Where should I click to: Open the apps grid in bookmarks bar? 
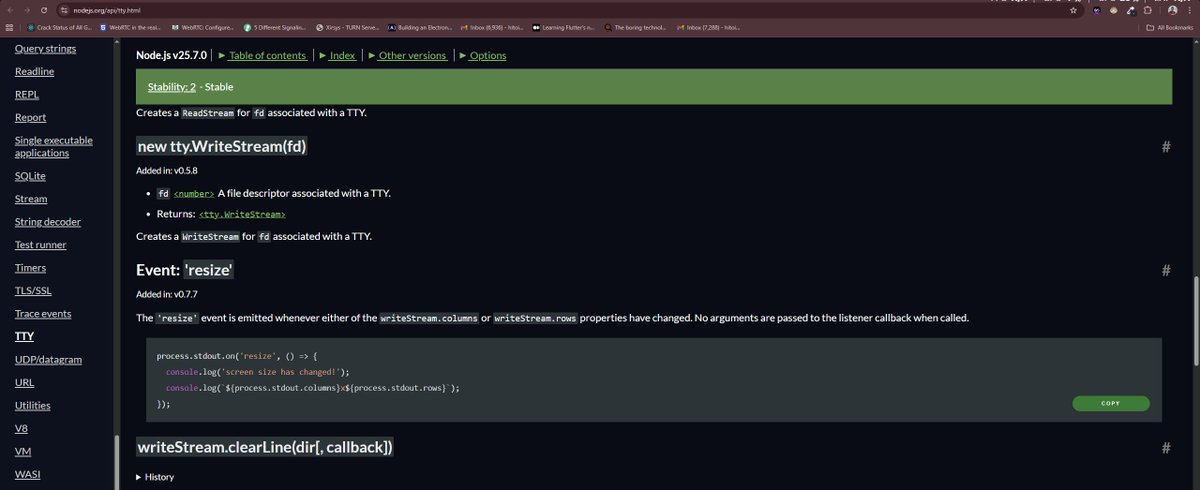[10, 27]
